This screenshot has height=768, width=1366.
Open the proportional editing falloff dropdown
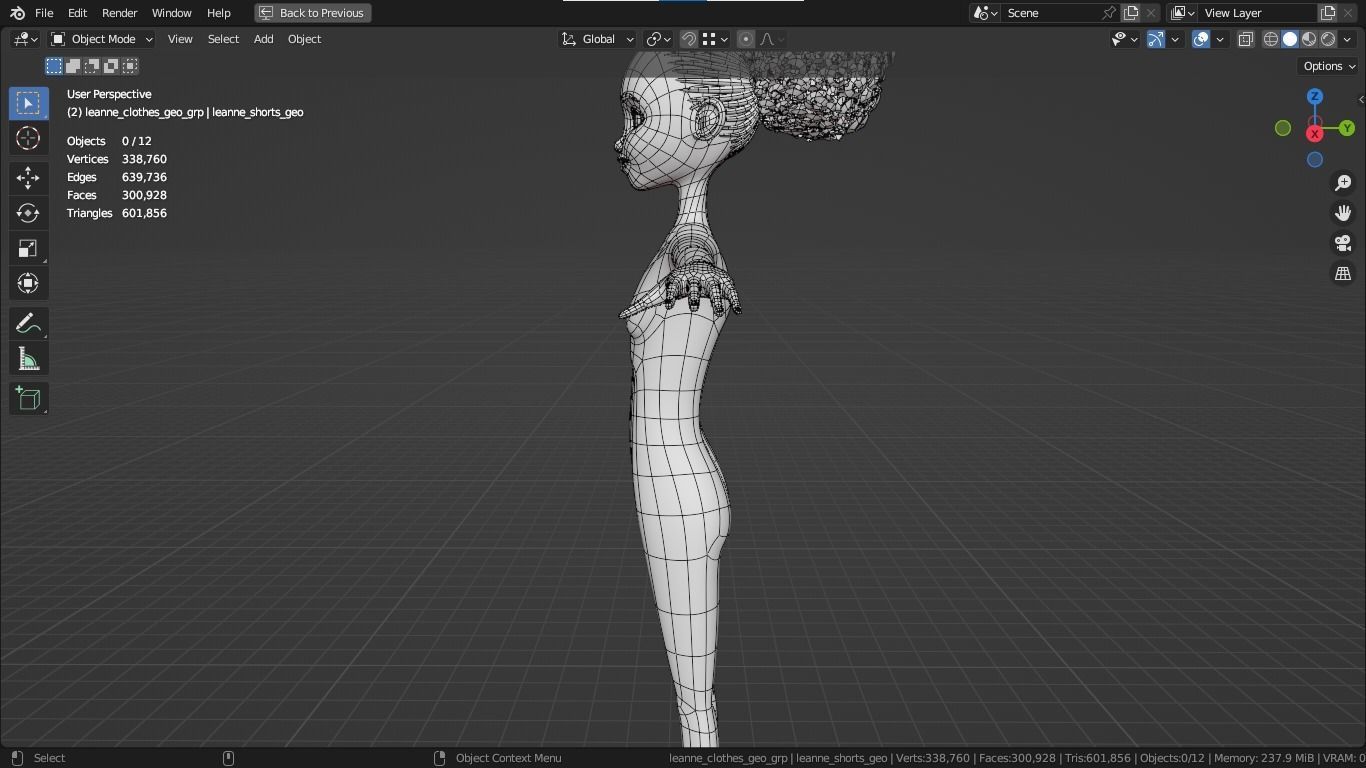(772, 39)
